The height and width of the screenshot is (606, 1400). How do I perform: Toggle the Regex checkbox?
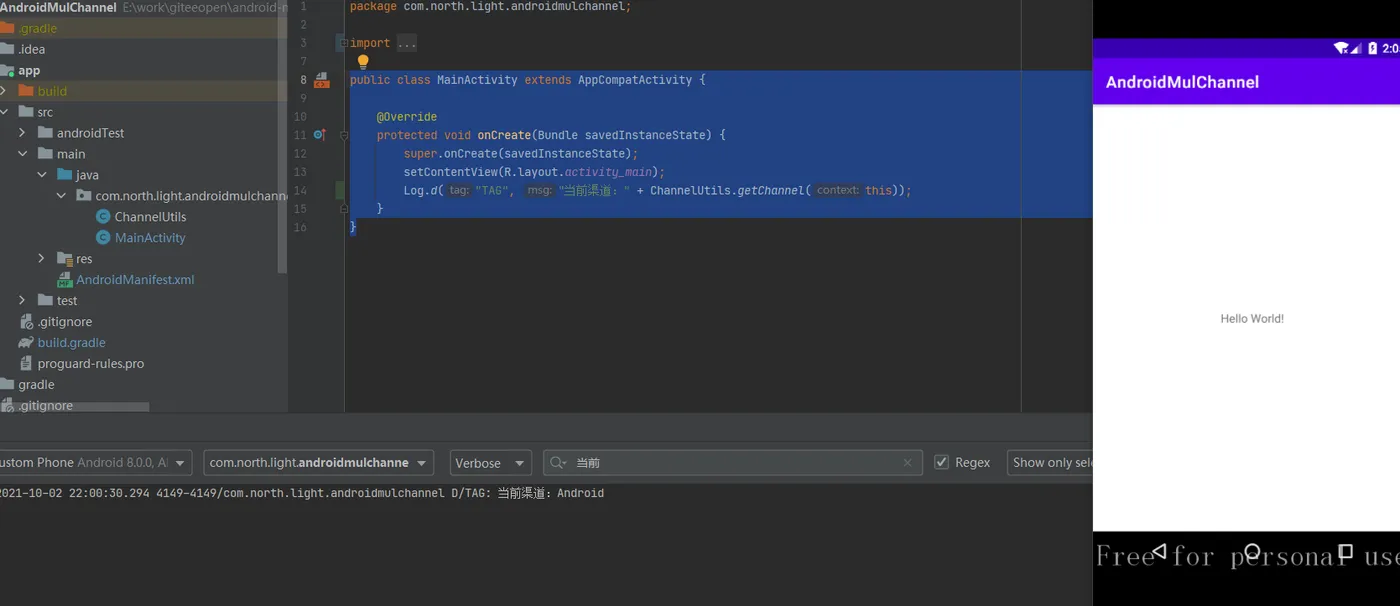point(941,462)
